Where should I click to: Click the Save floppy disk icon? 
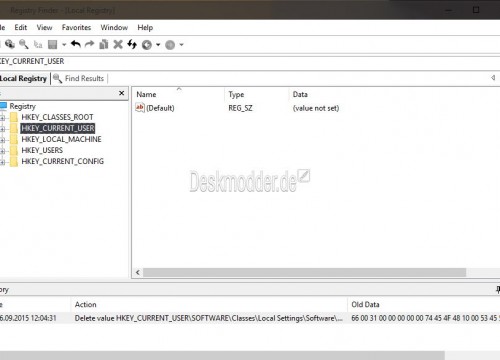53,44
